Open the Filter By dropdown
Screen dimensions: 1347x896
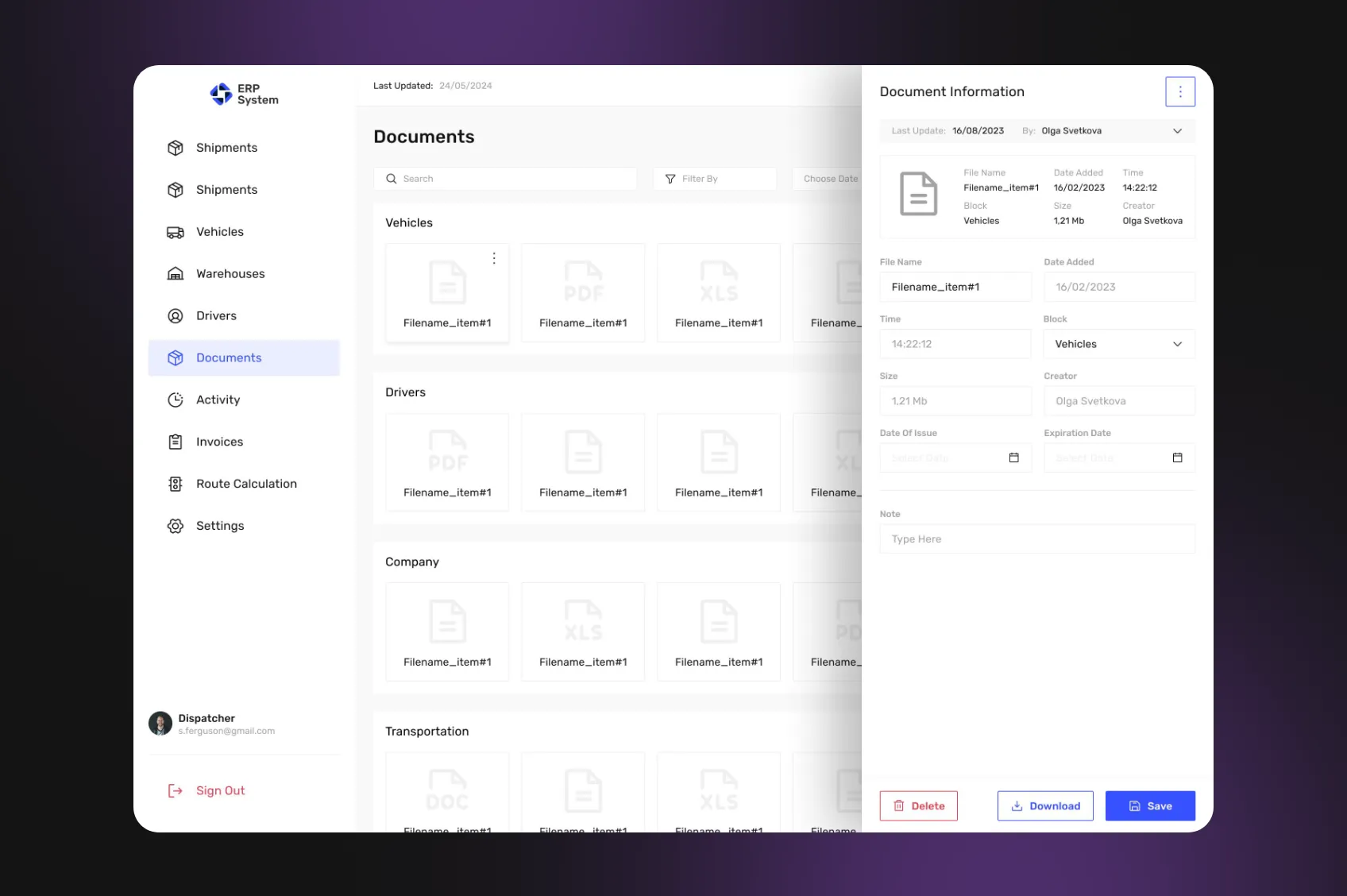point(714,179)
